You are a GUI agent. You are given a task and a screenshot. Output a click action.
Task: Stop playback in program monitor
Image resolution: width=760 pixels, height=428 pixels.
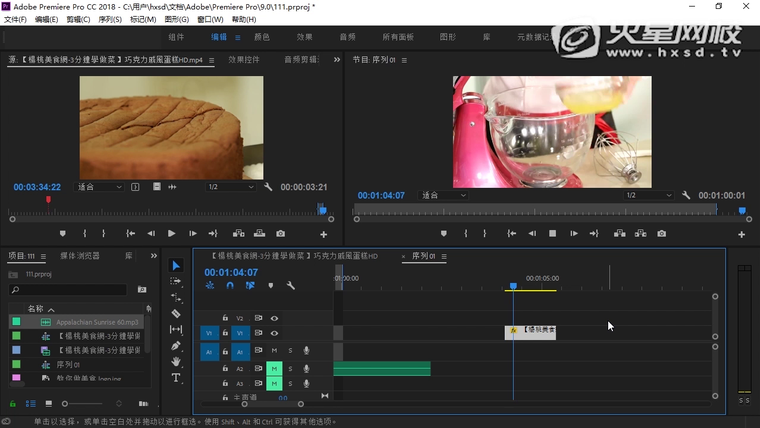click(x=552, y=233)
